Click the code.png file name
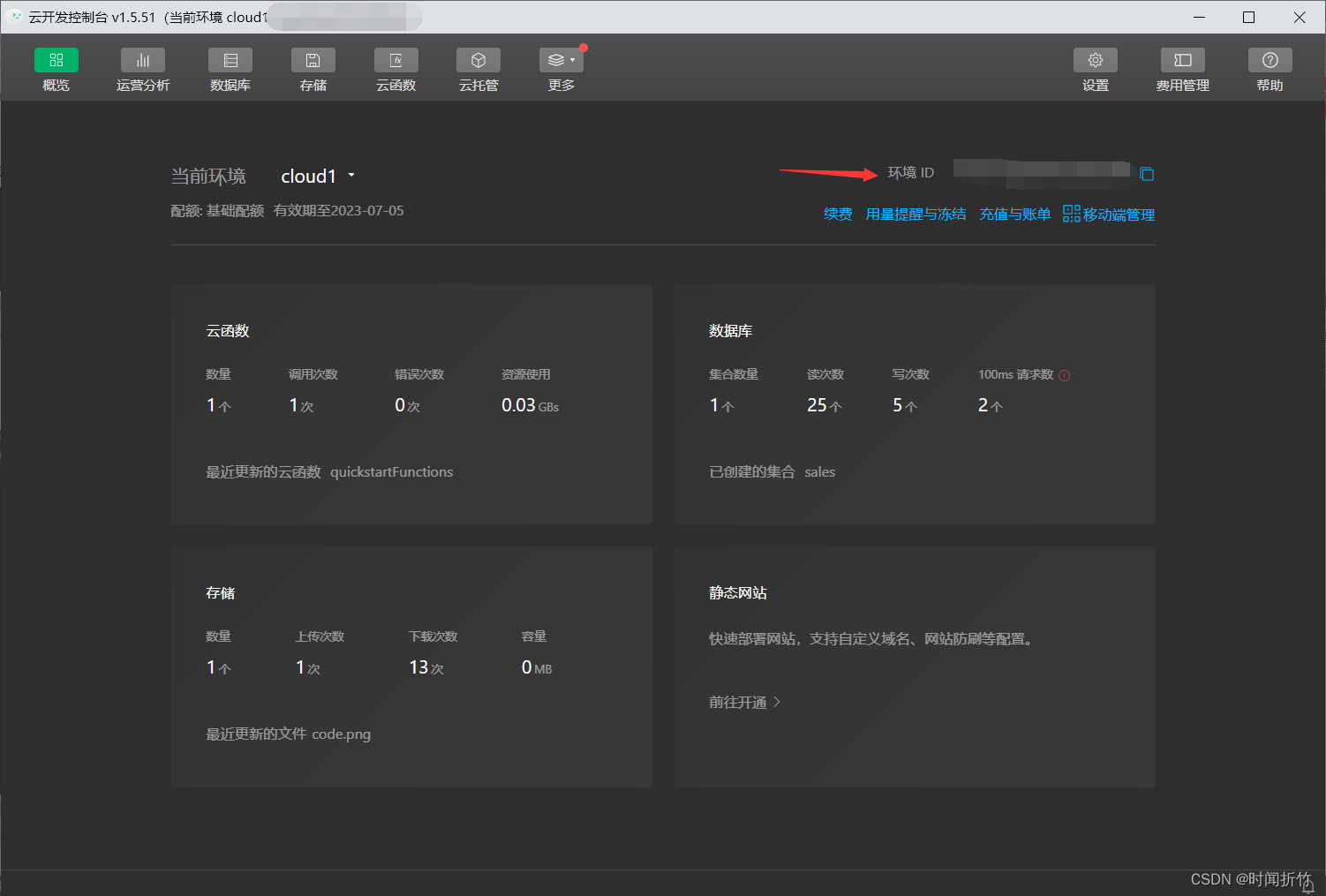1326x896 pixels. tap(341, 734)
